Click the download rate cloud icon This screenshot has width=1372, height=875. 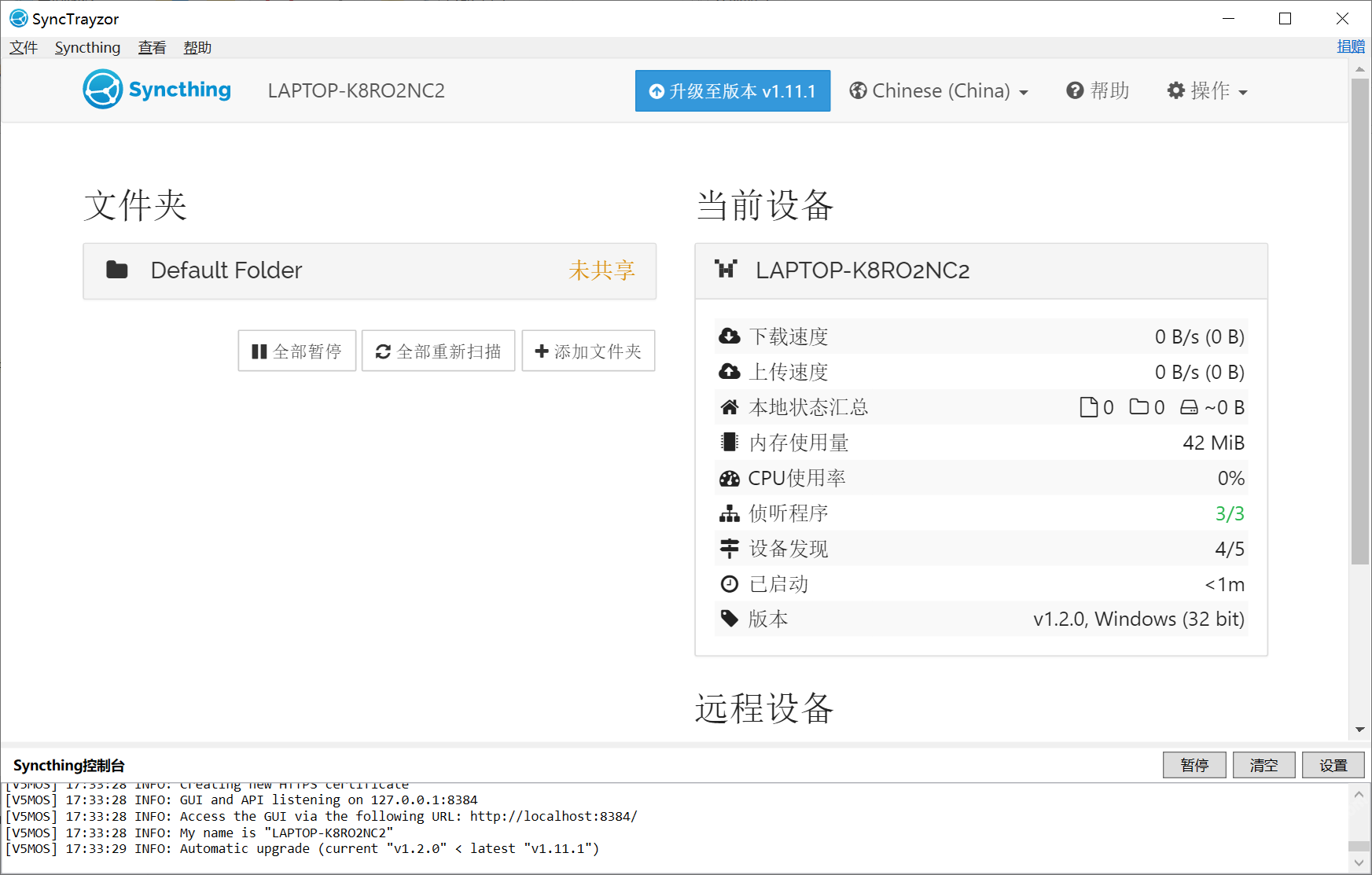tap(730, 336)
